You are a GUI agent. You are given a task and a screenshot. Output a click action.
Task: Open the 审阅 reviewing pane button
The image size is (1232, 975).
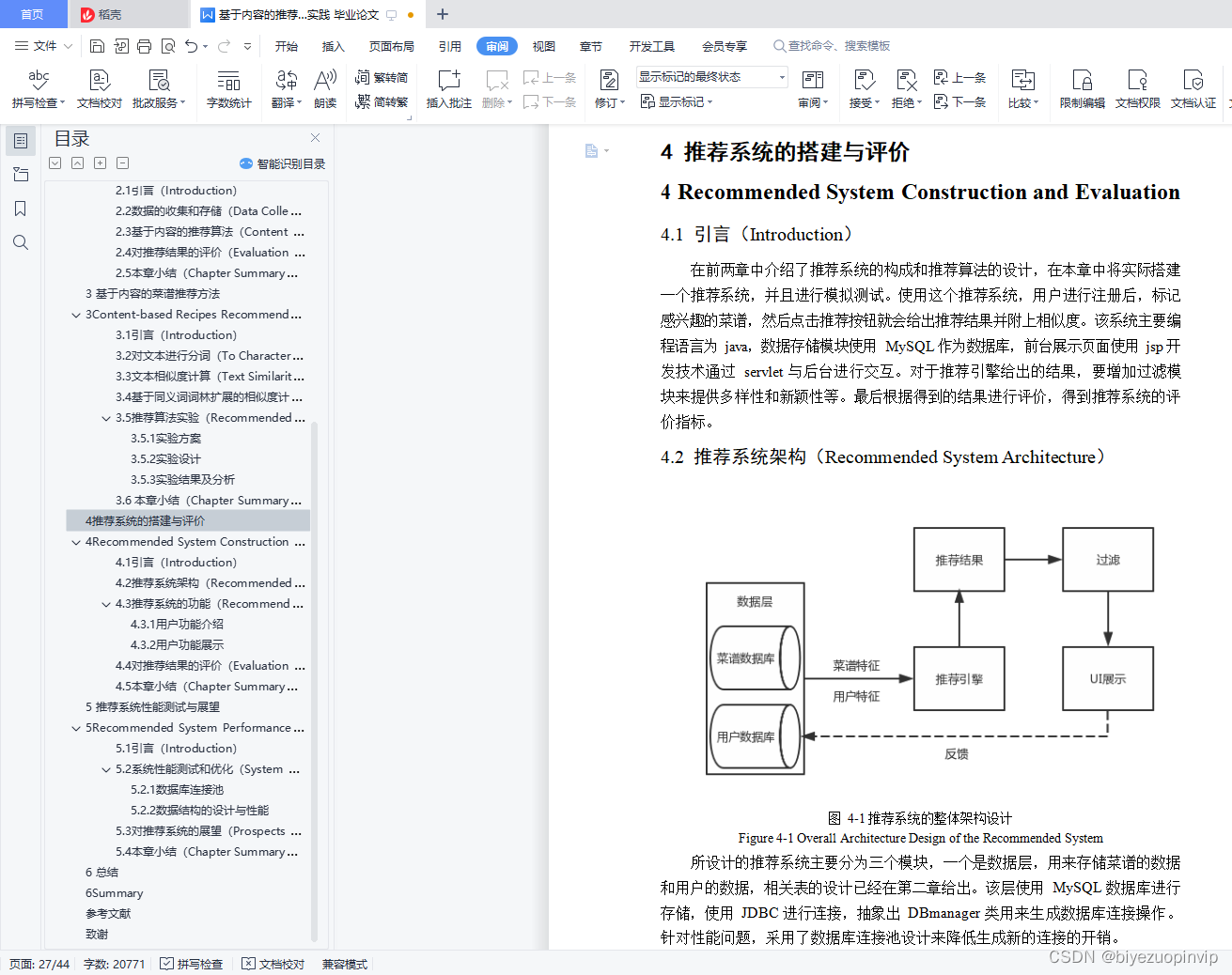(x=813, y=89)
